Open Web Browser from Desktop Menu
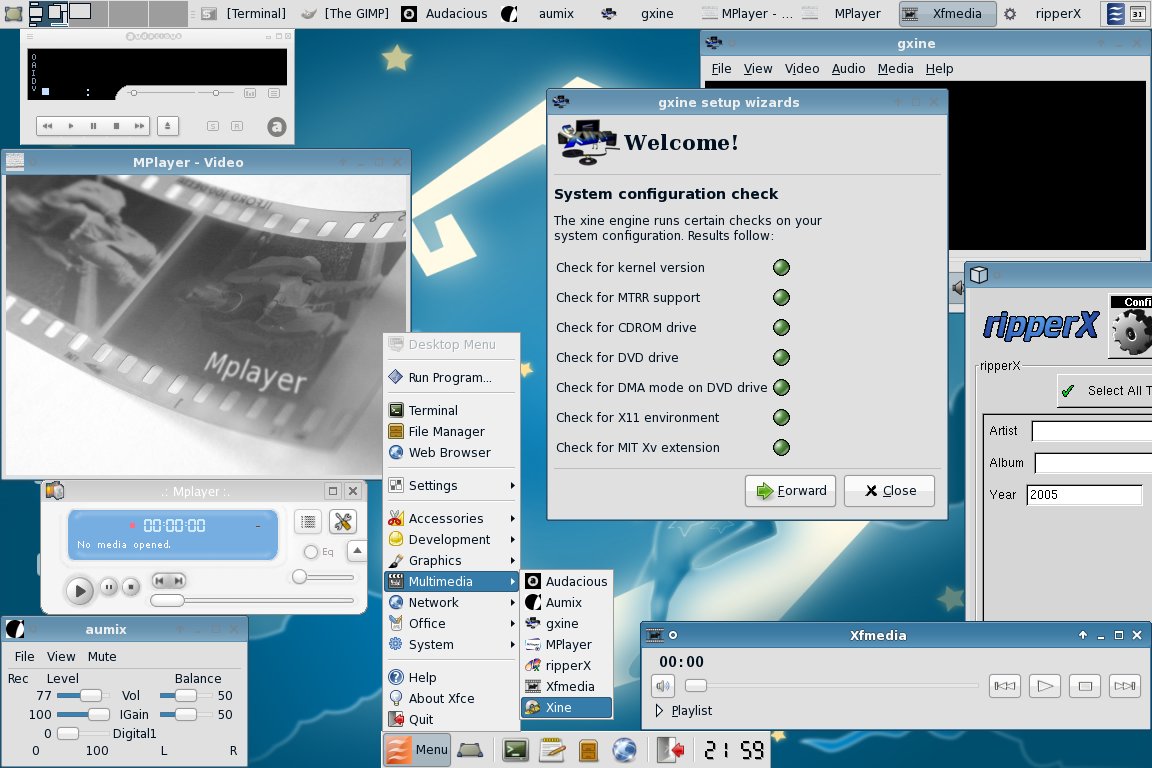The width and height of the screenshot is (1152, 768). point(451,453)
